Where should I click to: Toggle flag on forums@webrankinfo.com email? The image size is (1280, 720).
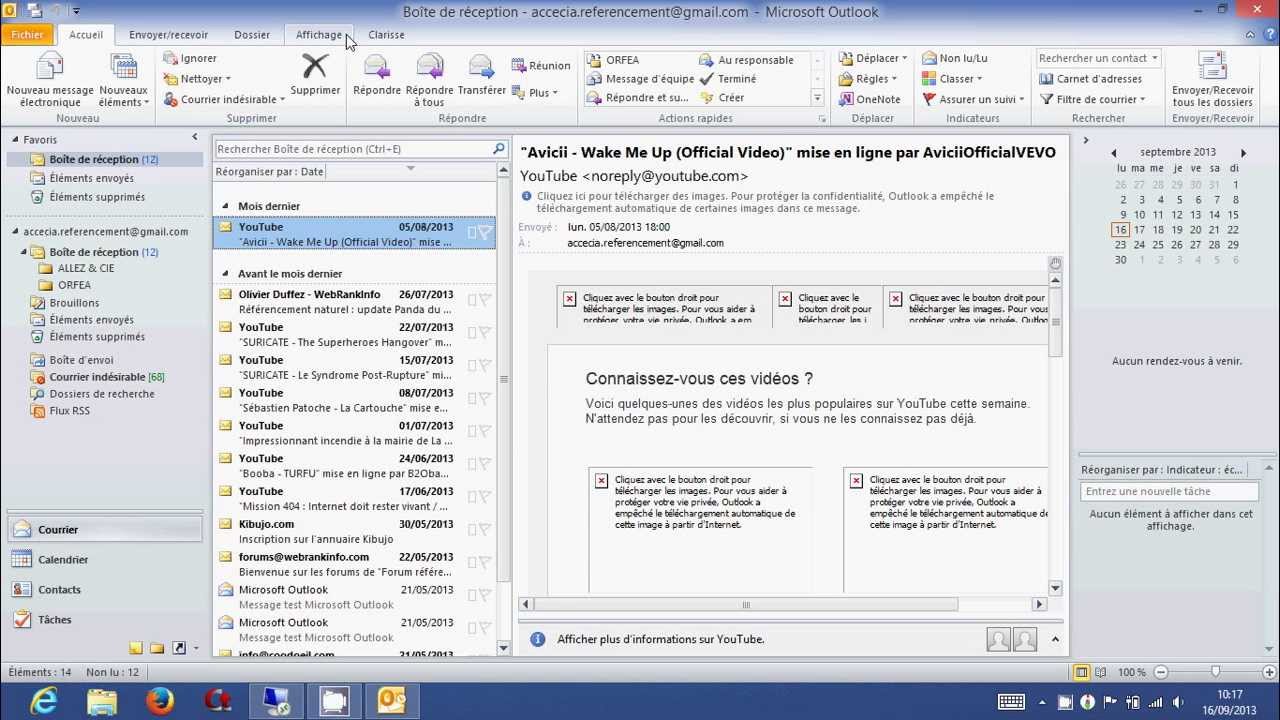[484, 563]
